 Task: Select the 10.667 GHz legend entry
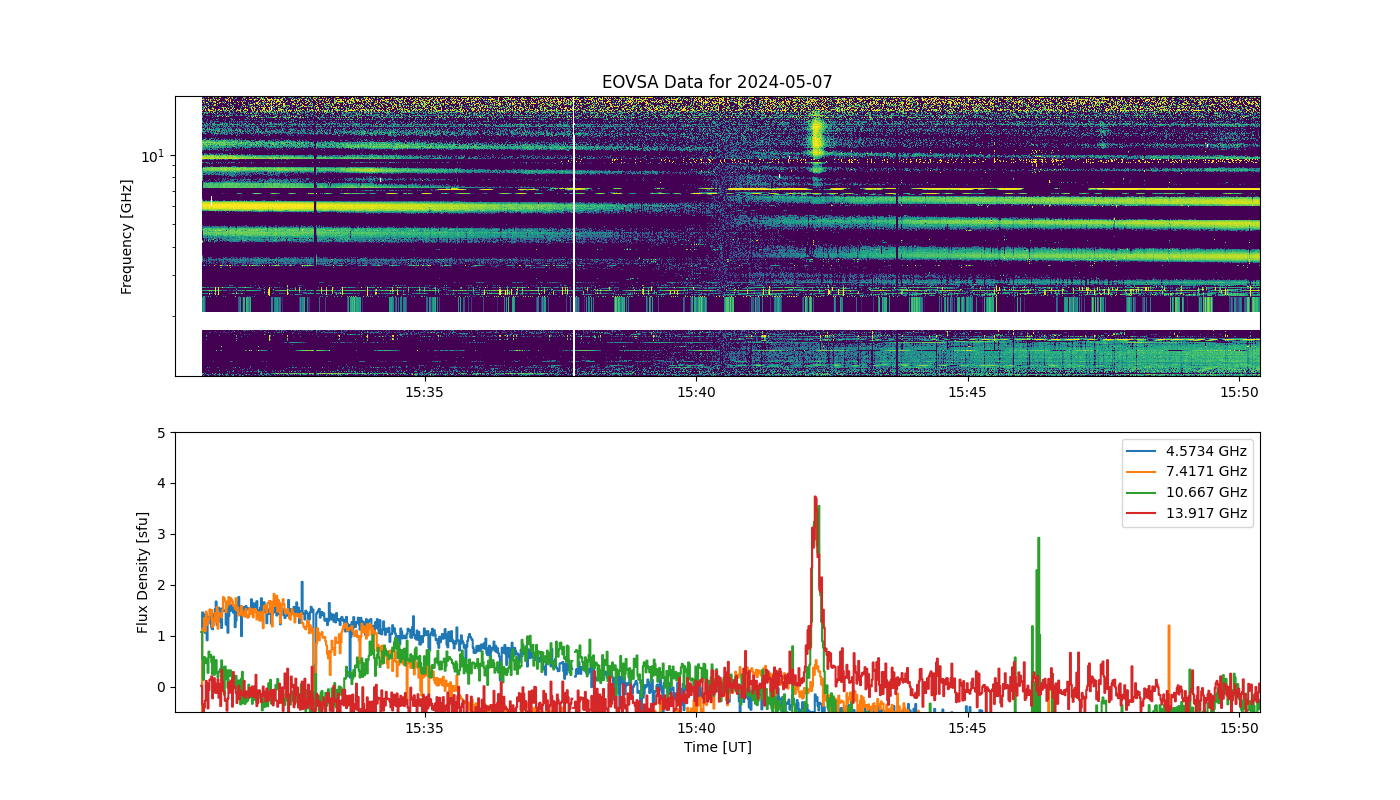coord(1187,492)
